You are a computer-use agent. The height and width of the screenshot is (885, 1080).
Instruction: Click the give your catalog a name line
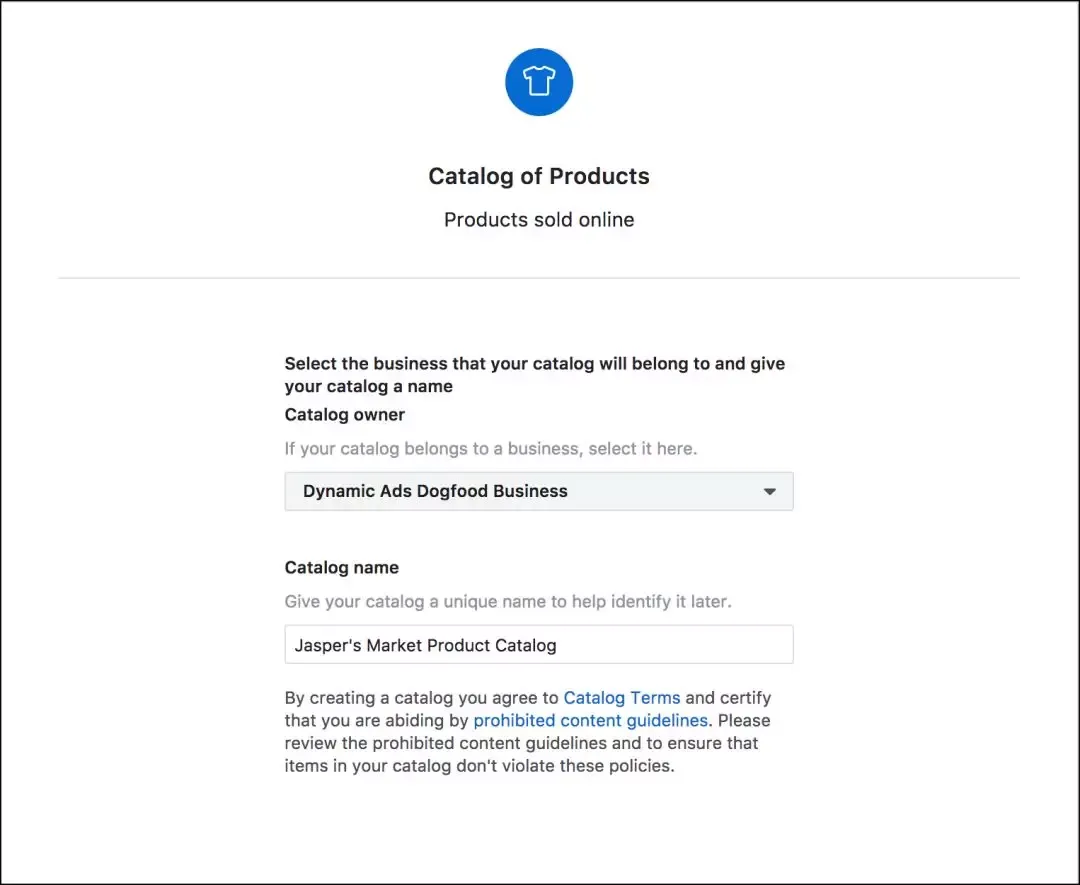[x=368, y=387]
